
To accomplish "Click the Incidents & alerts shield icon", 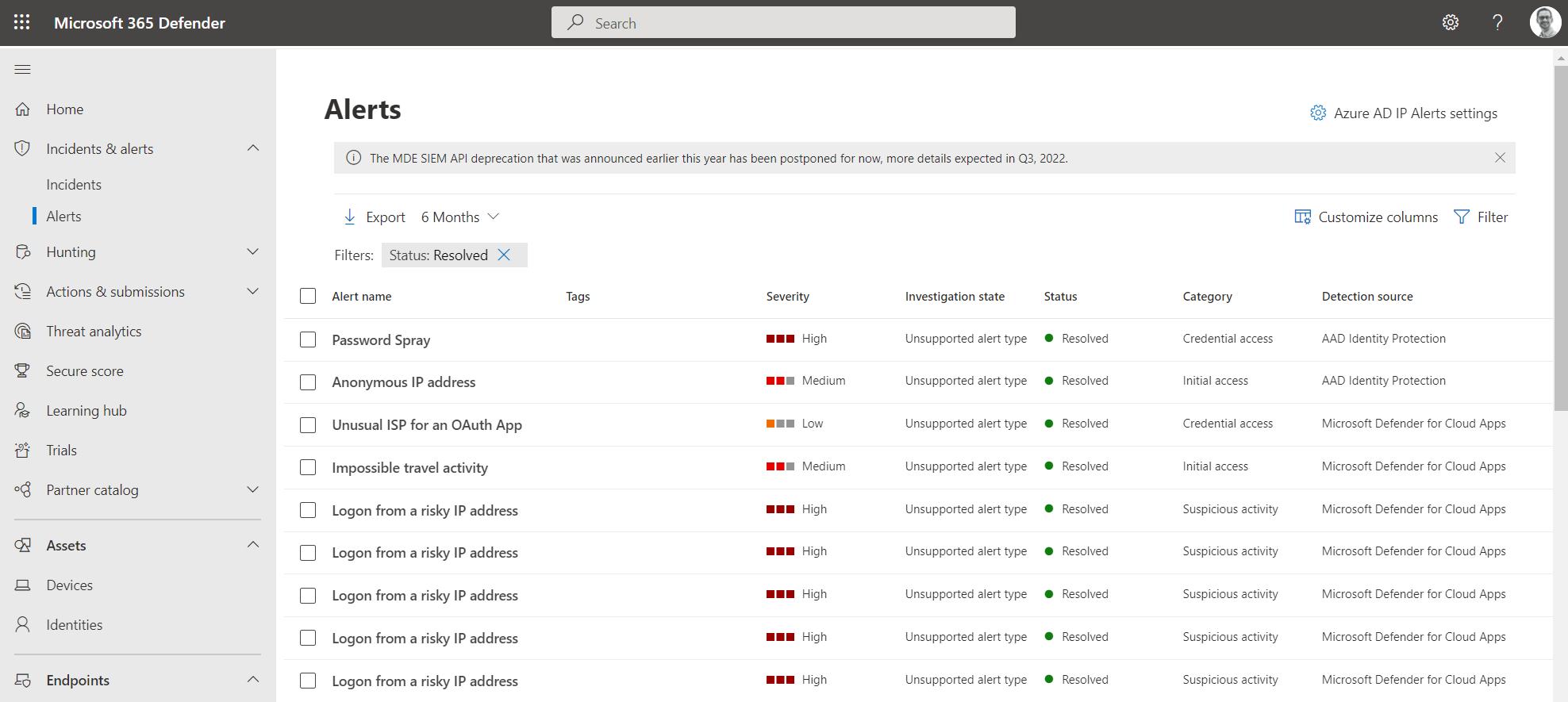I will coord(23,148).
